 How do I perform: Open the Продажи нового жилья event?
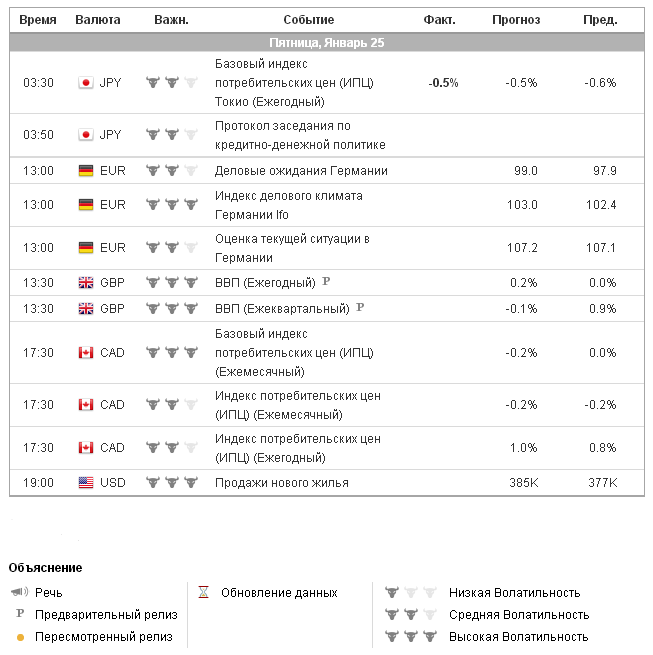[282, 483]
